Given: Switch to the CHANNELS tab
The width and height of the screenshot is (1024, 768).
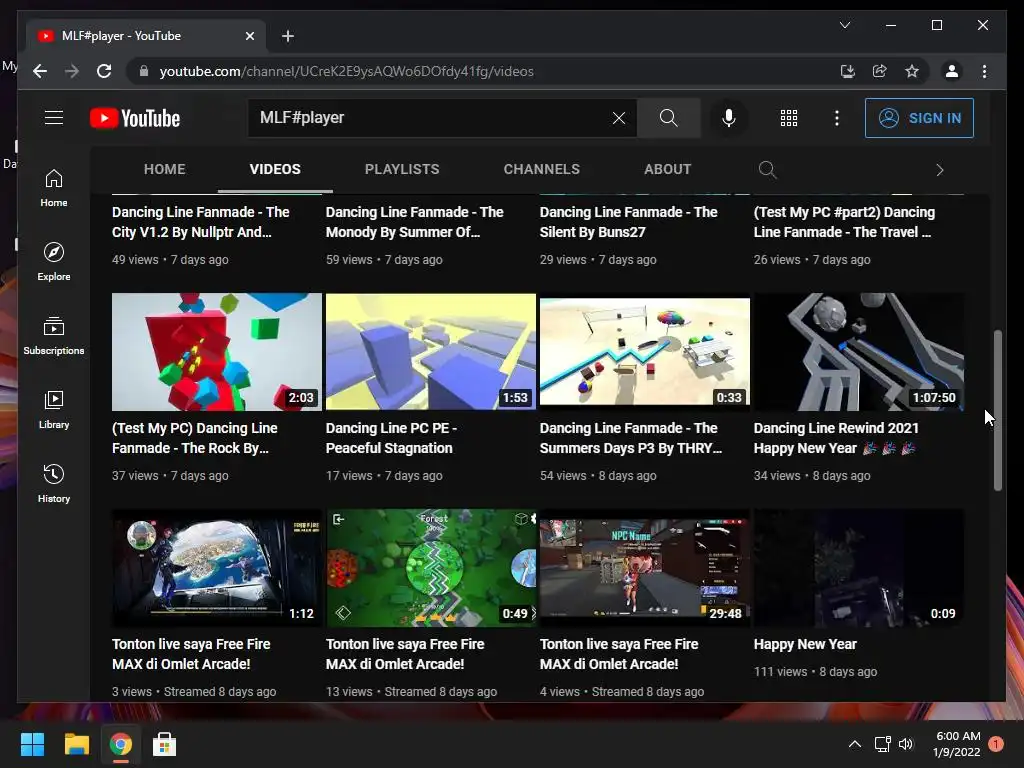Looking at the screenshot, I should 541,169.
